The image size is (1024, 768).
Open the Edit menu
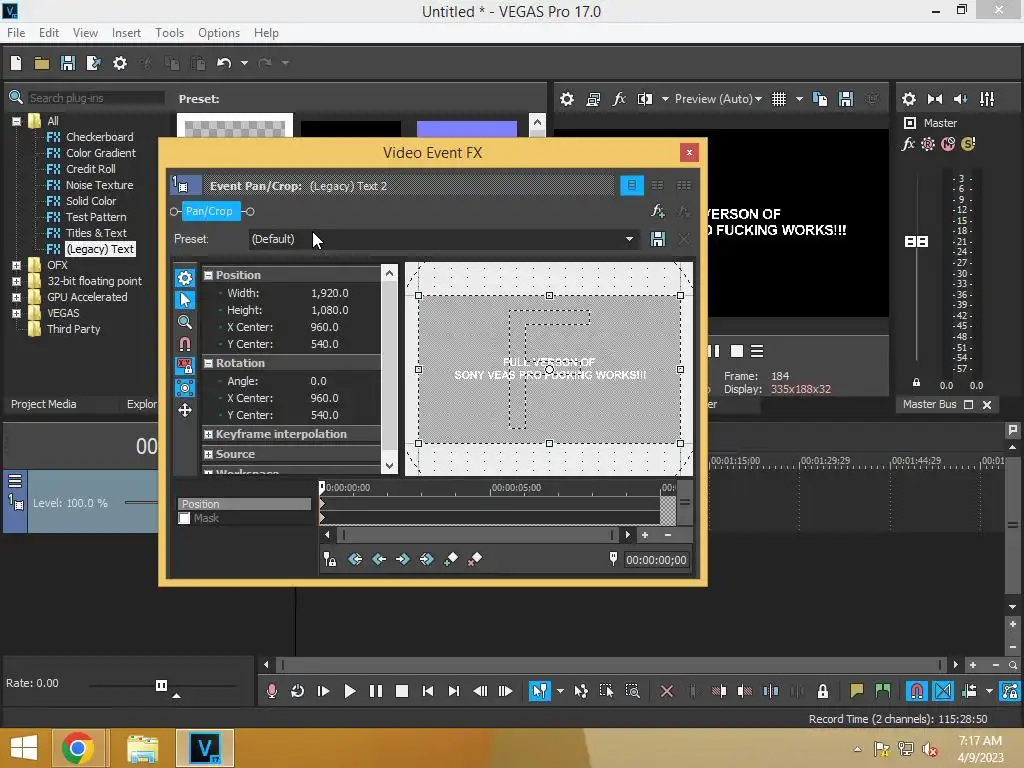tap(49, 33)
